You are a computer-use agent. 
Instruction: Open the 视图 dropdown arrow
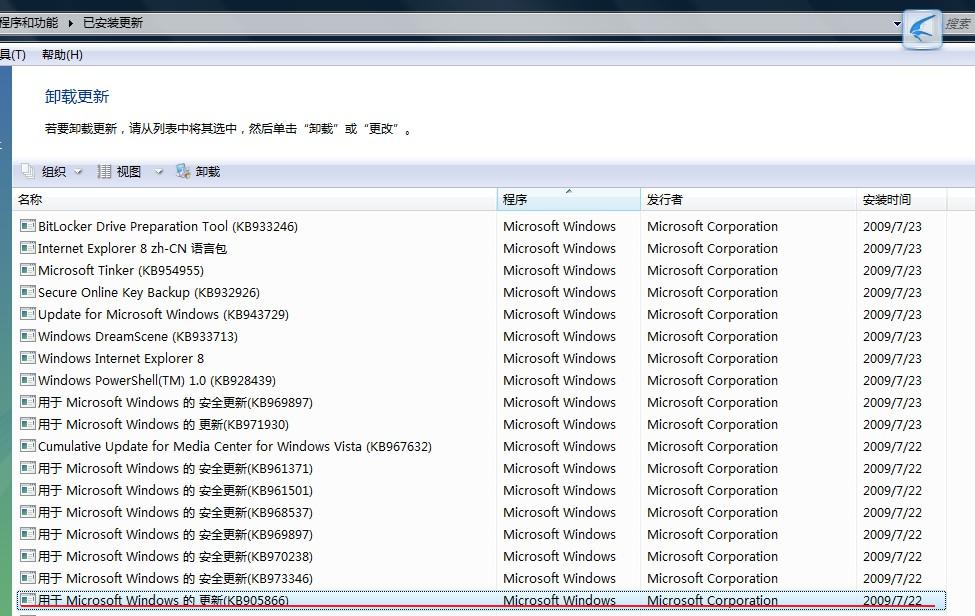(x=159, y=172)
